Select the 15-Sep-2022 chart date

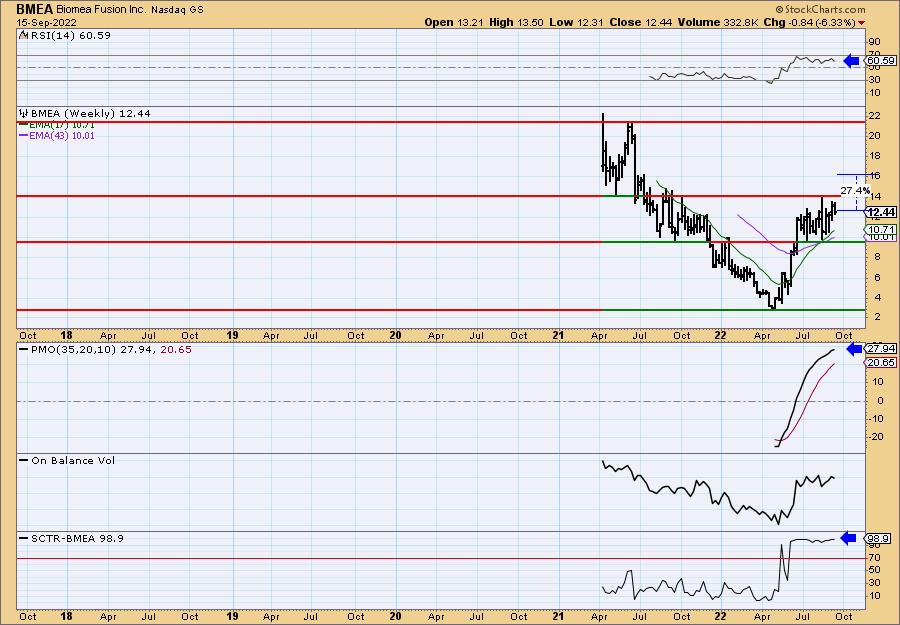[x=44, y=22]
